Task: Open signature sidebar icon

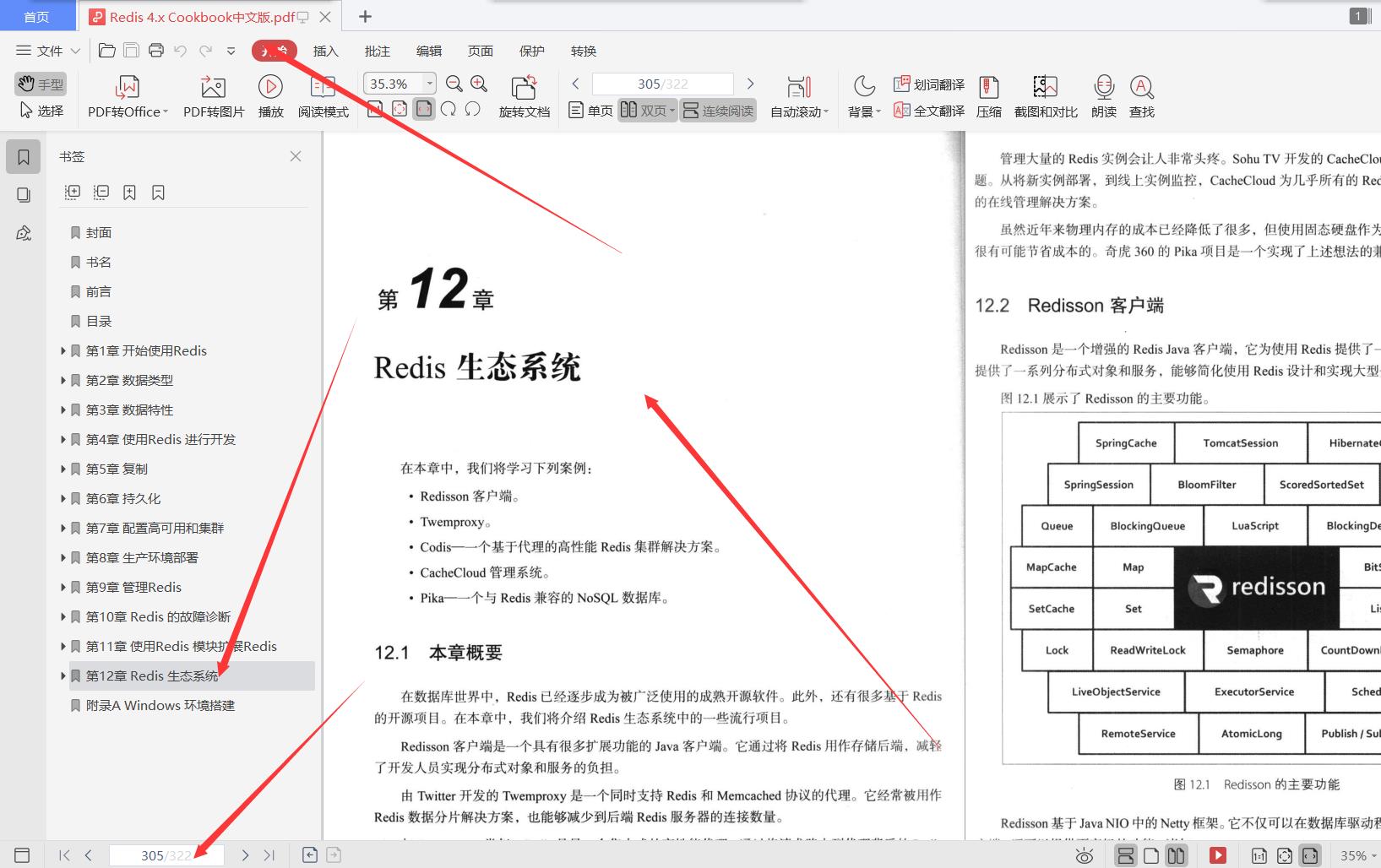Action: [x=24, y=233]
